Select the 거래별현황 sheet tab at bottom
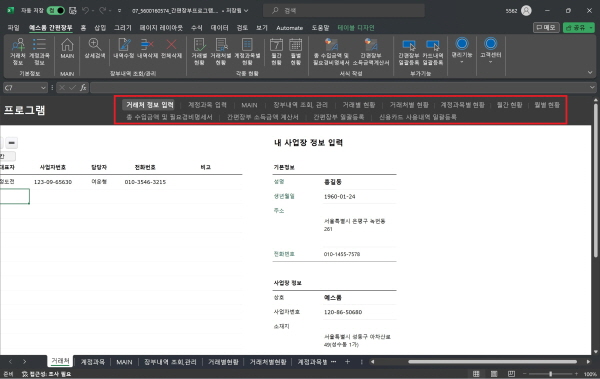Viewport: 600px width, 379px height. coord(223,362)
